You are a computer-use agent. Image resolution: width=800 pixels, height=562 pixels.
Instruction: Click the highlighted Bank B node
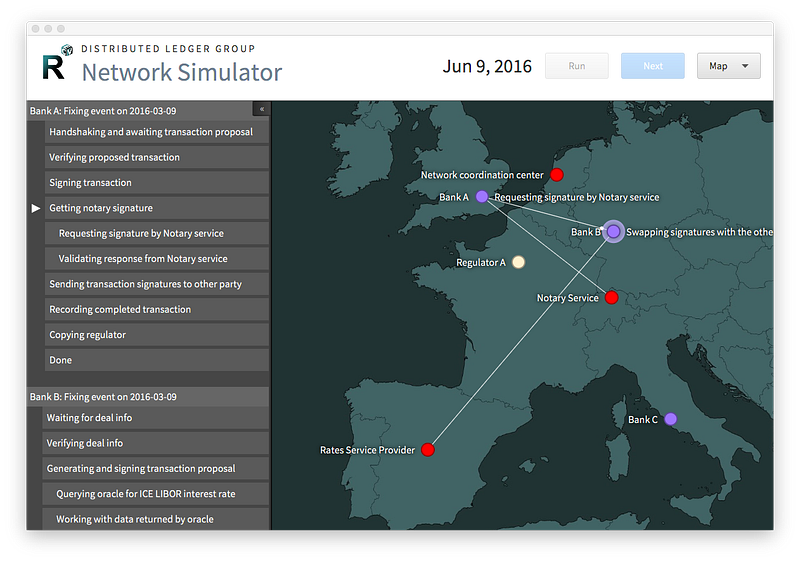click(613, 232)
